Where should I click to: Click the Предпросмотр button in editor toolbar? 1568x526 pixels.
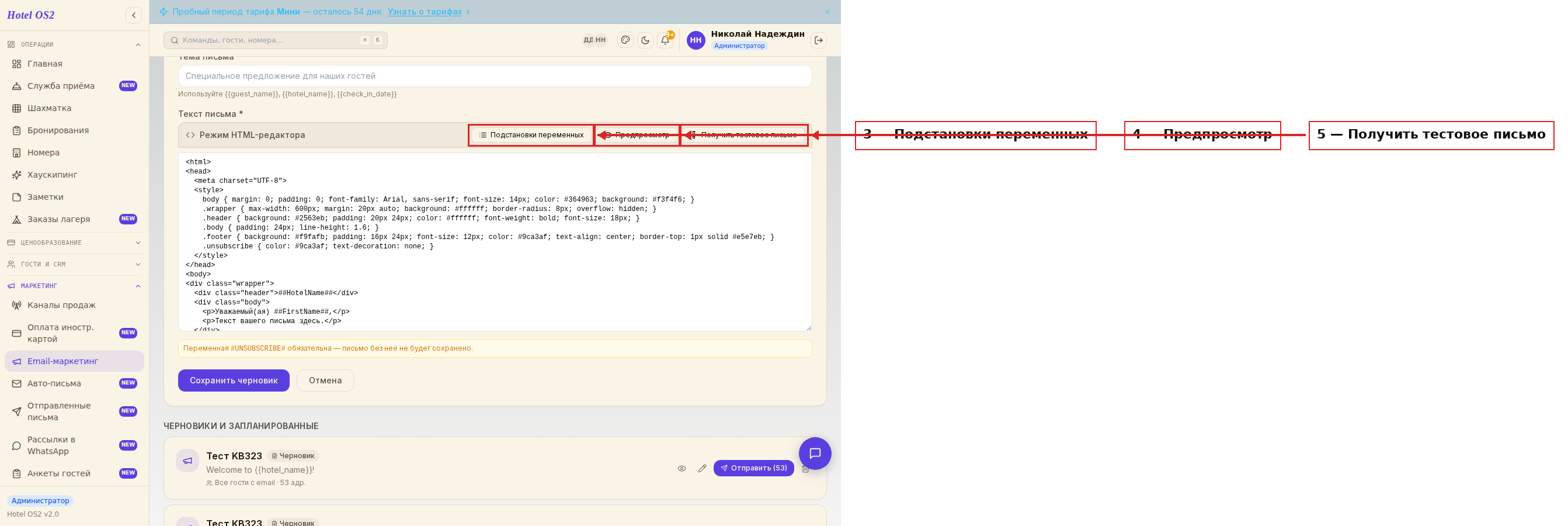(637, 136)
